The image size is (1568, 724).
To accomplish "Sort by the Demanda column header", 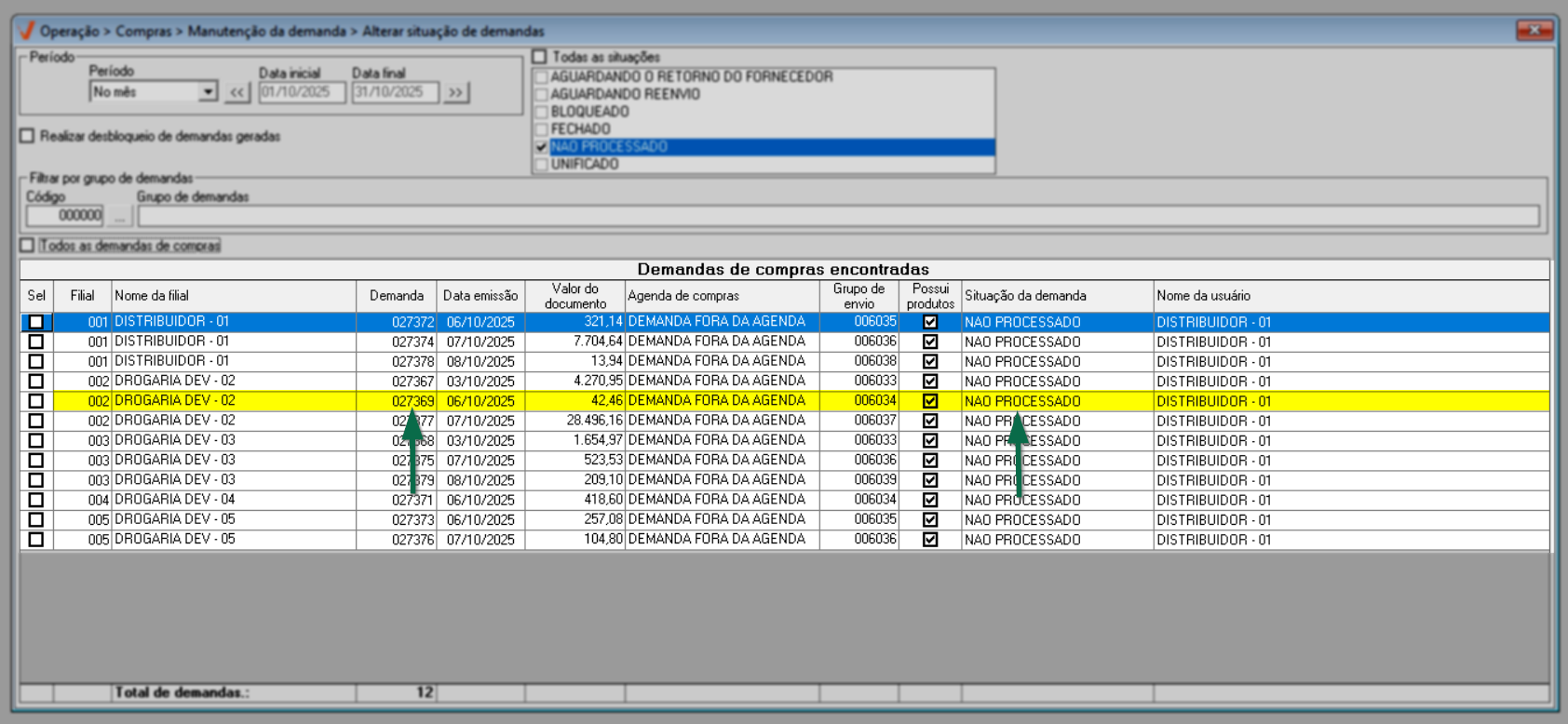I will click(396, 296).
